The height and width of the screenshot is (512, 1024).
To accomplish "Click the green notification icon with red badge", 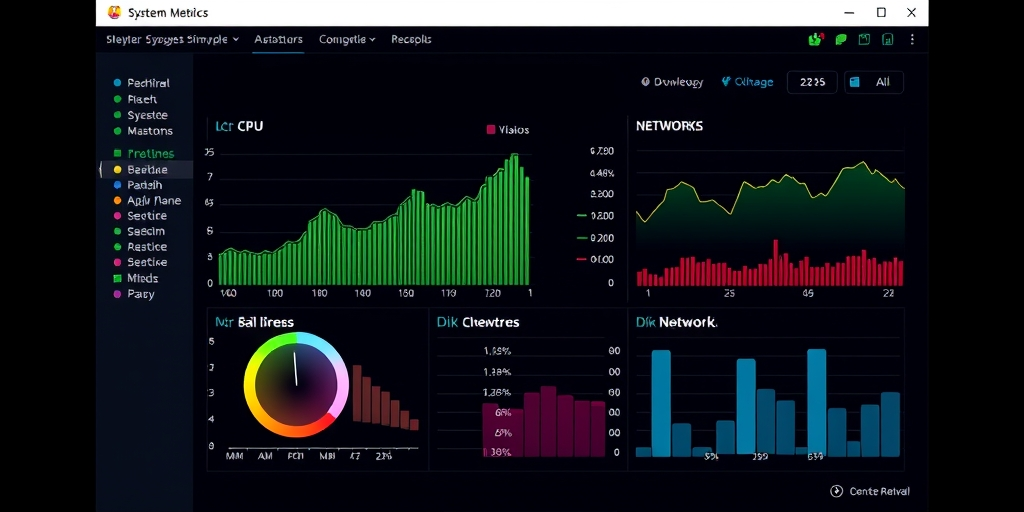I will tap(815, 39).
